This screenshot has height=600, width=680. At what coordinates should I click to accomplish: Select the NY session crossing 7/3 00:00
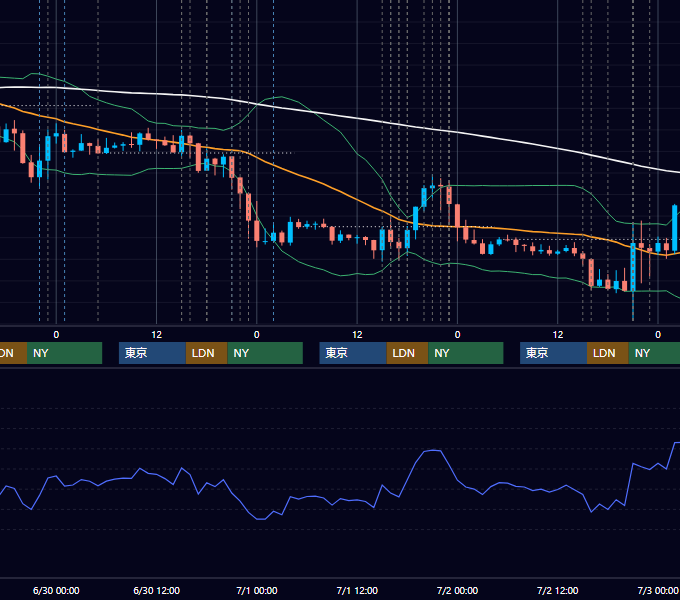(654, 353)
